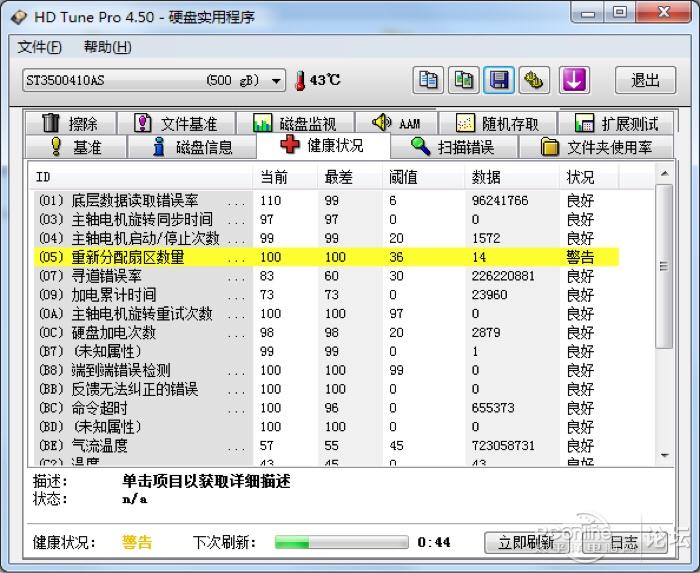This screenshot has width=700, height=573.
Task: Select the (0A) 主轴电机旋转重试次数 row
Action: [x=327, y=314]
